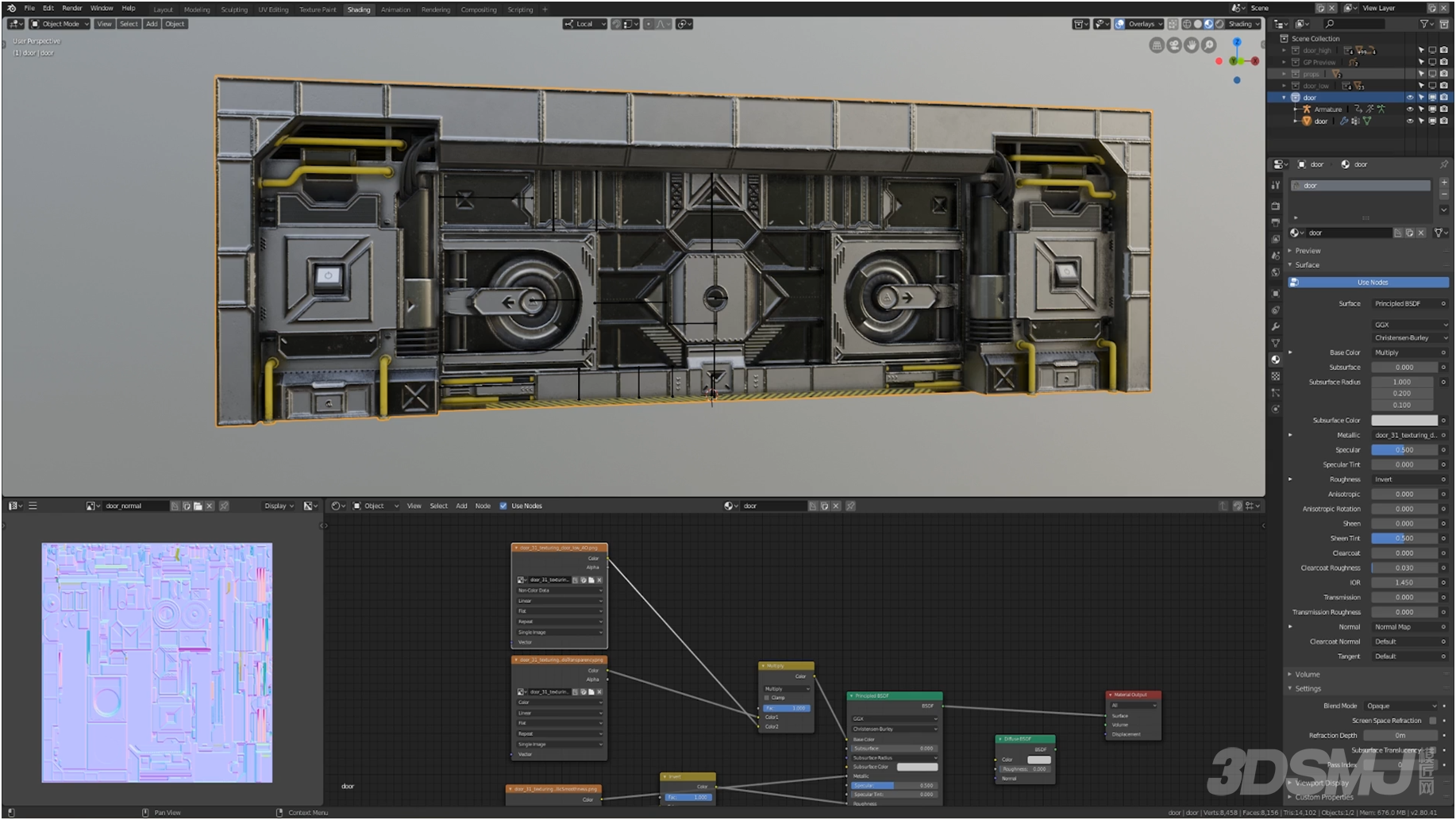Open Node menu in node editor header
1456x820 pixels.
(483, 506)
